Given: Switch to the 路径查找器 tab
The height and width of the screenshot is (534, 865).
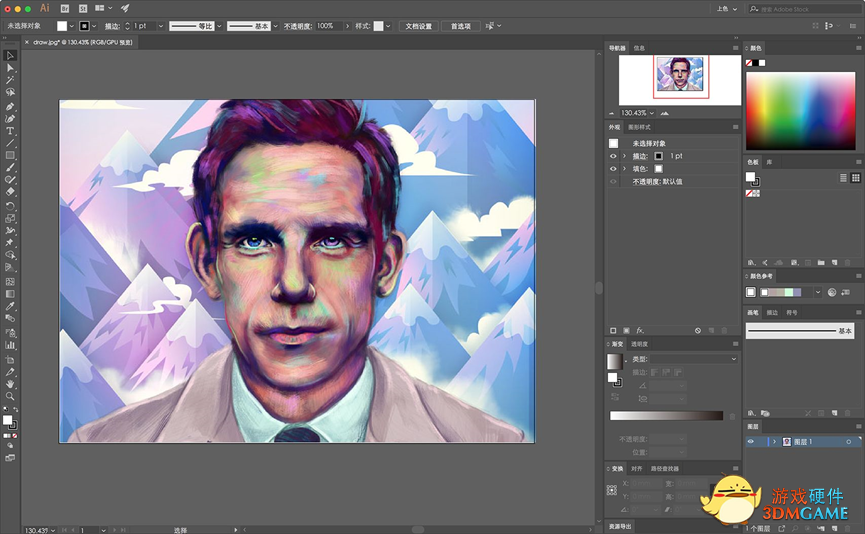Looking at the screenshot, I should point(665,469).
